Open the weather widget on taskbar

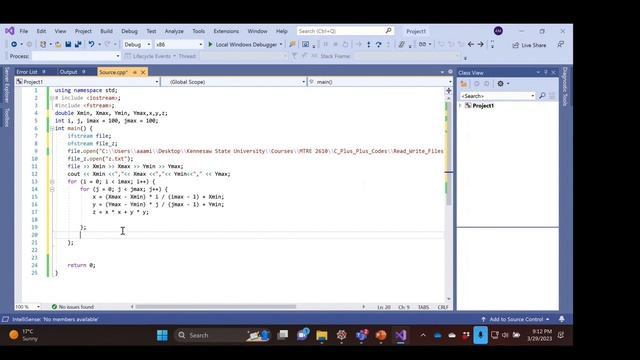(x=23, y=335)
